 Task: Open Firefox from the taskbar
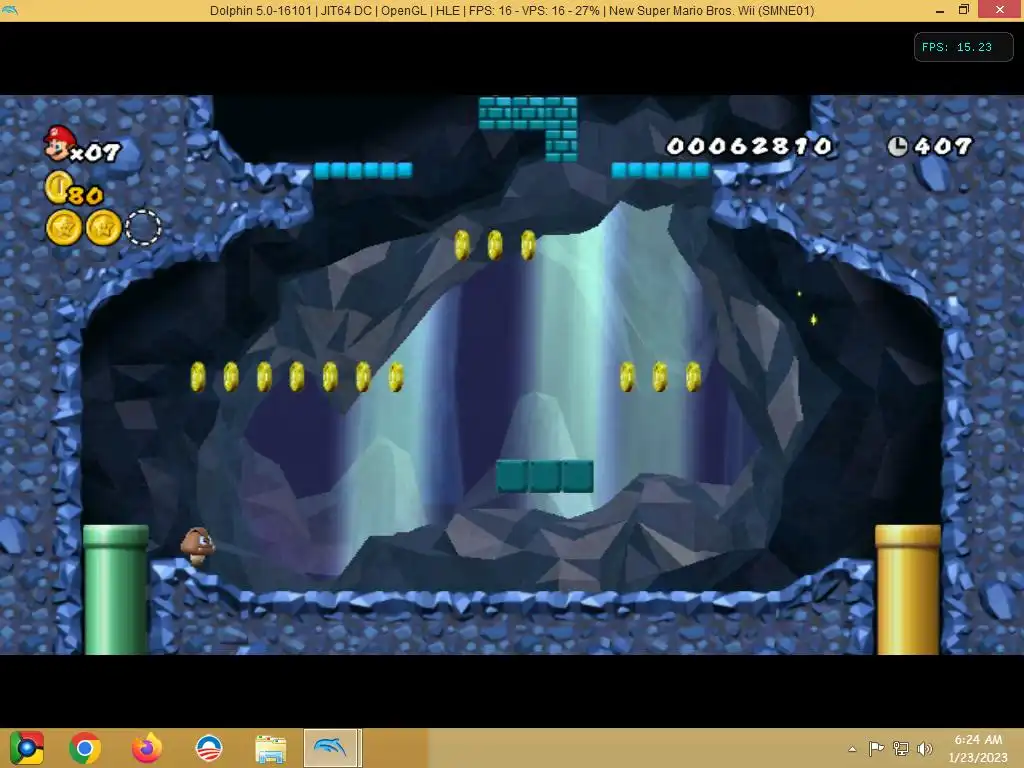tap(147, 748)
